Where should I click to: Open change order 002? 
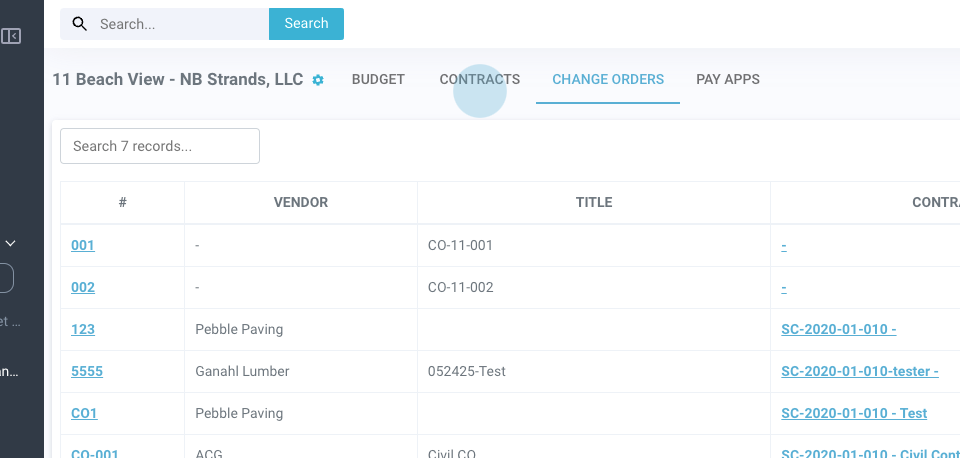(x=83, y=287)
